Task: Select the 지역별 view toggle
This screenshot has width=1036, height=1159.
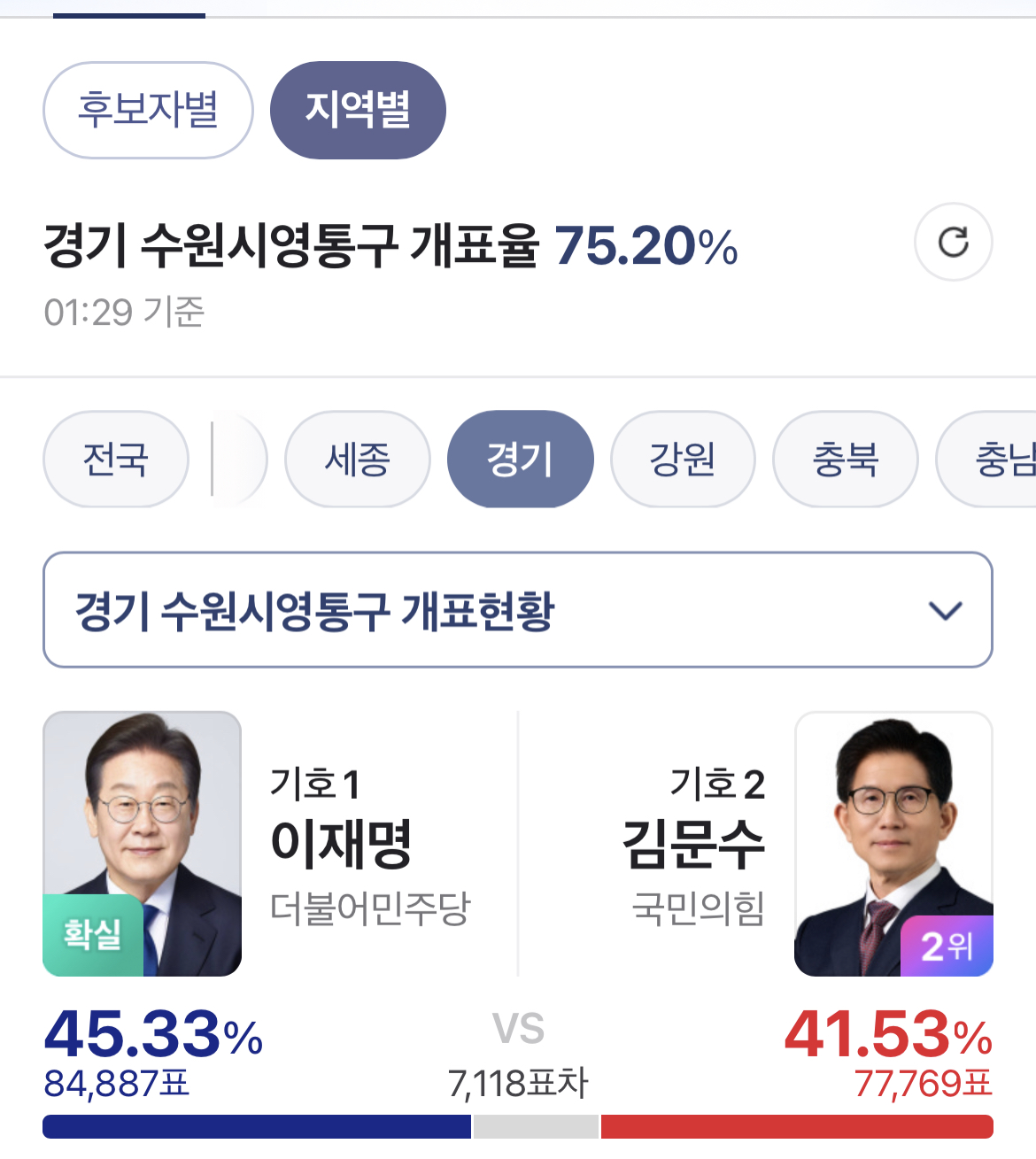Action: [358, 110]
